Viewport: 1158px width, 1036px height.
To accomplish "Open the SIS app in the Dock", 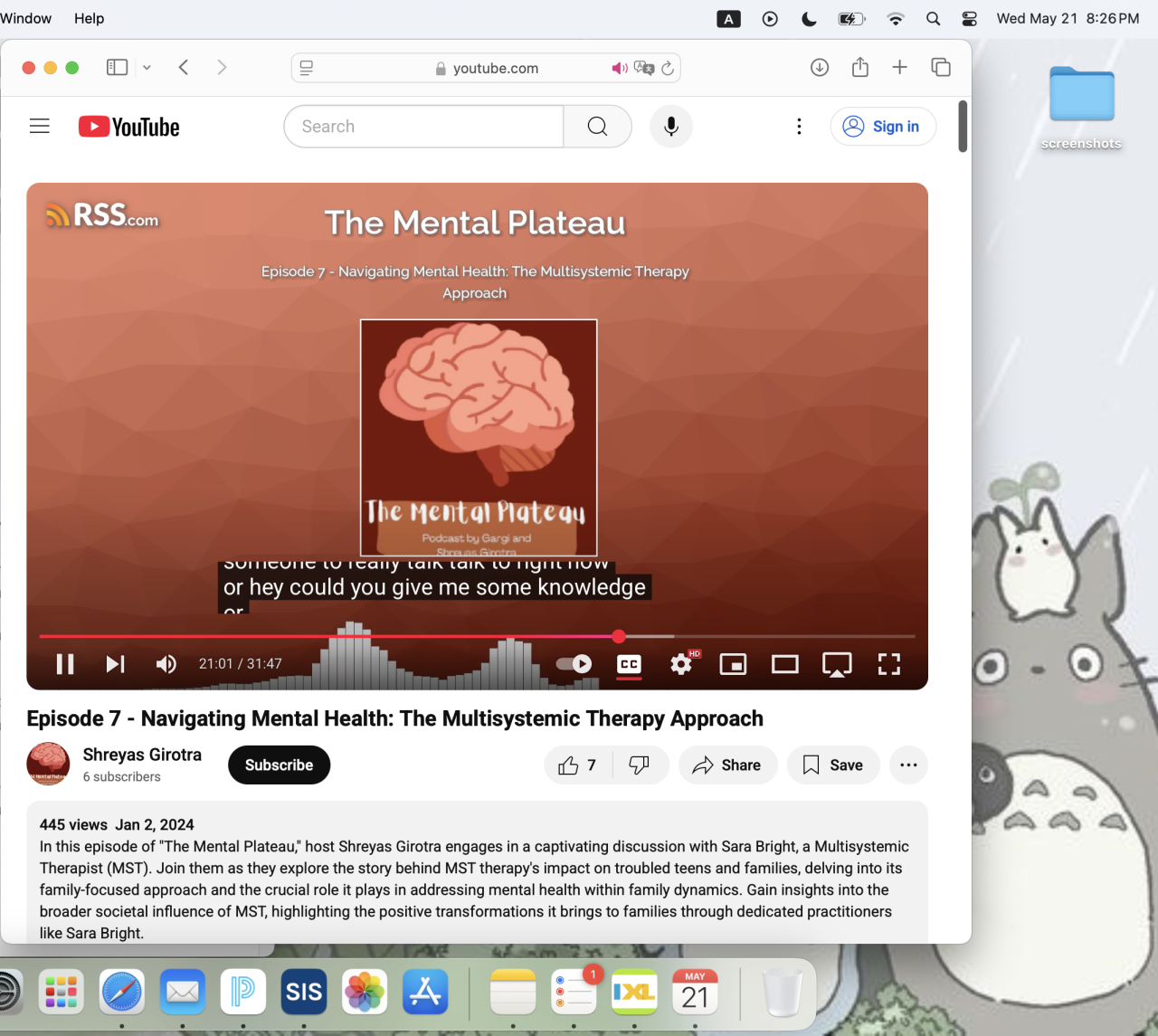I will point(304,992).
